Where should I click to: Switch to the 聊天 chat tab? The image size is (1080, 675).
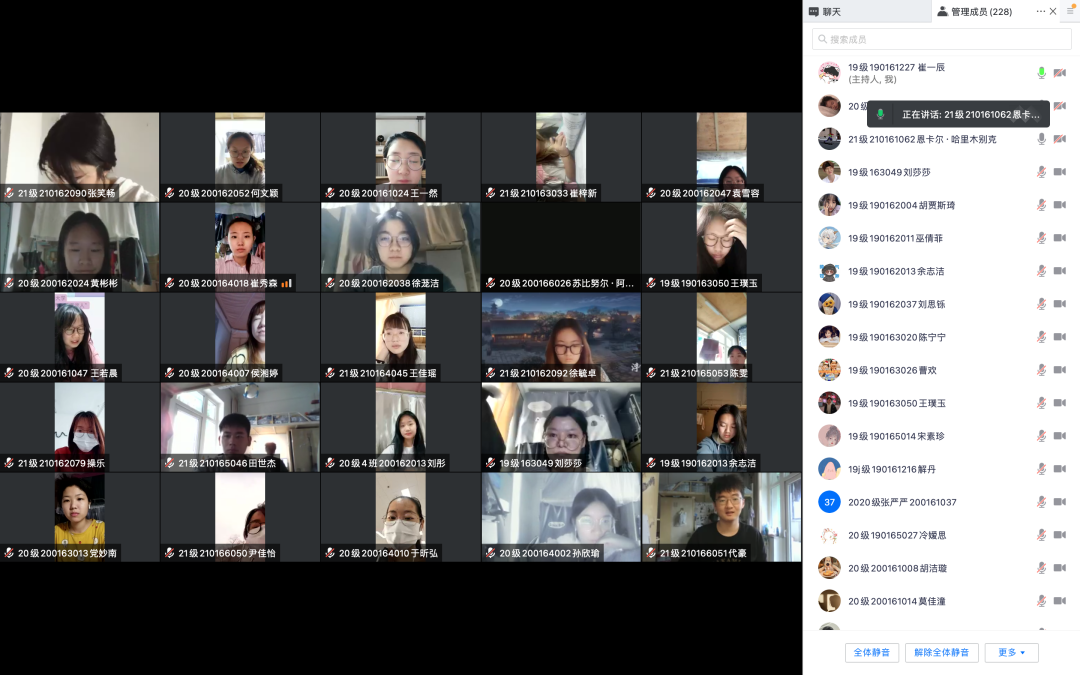825,11
